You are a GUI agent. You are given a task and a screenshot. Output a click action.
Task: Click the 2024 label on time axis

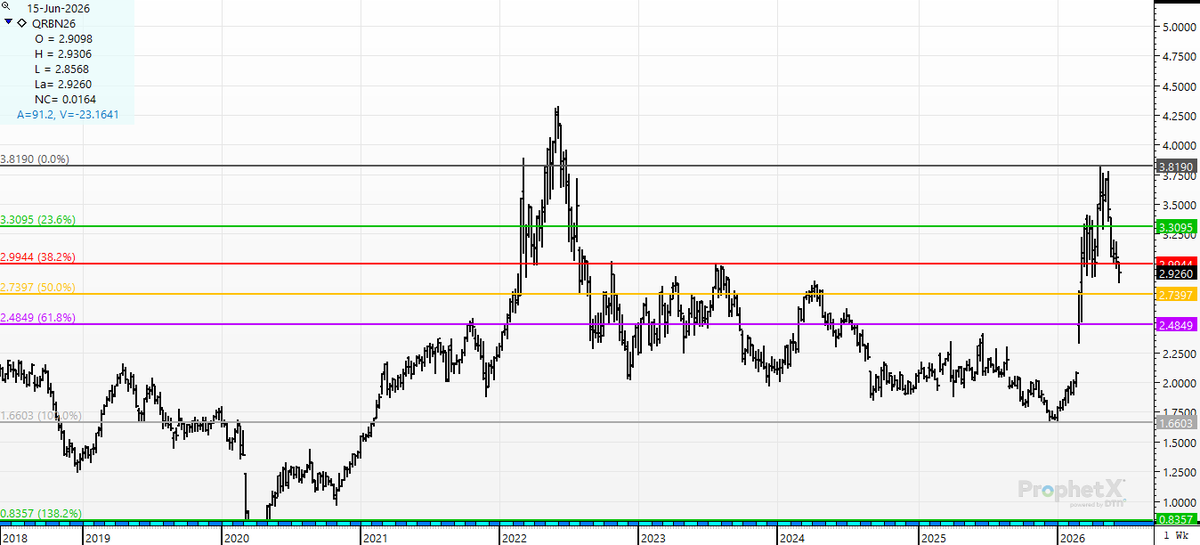point(792,537)
